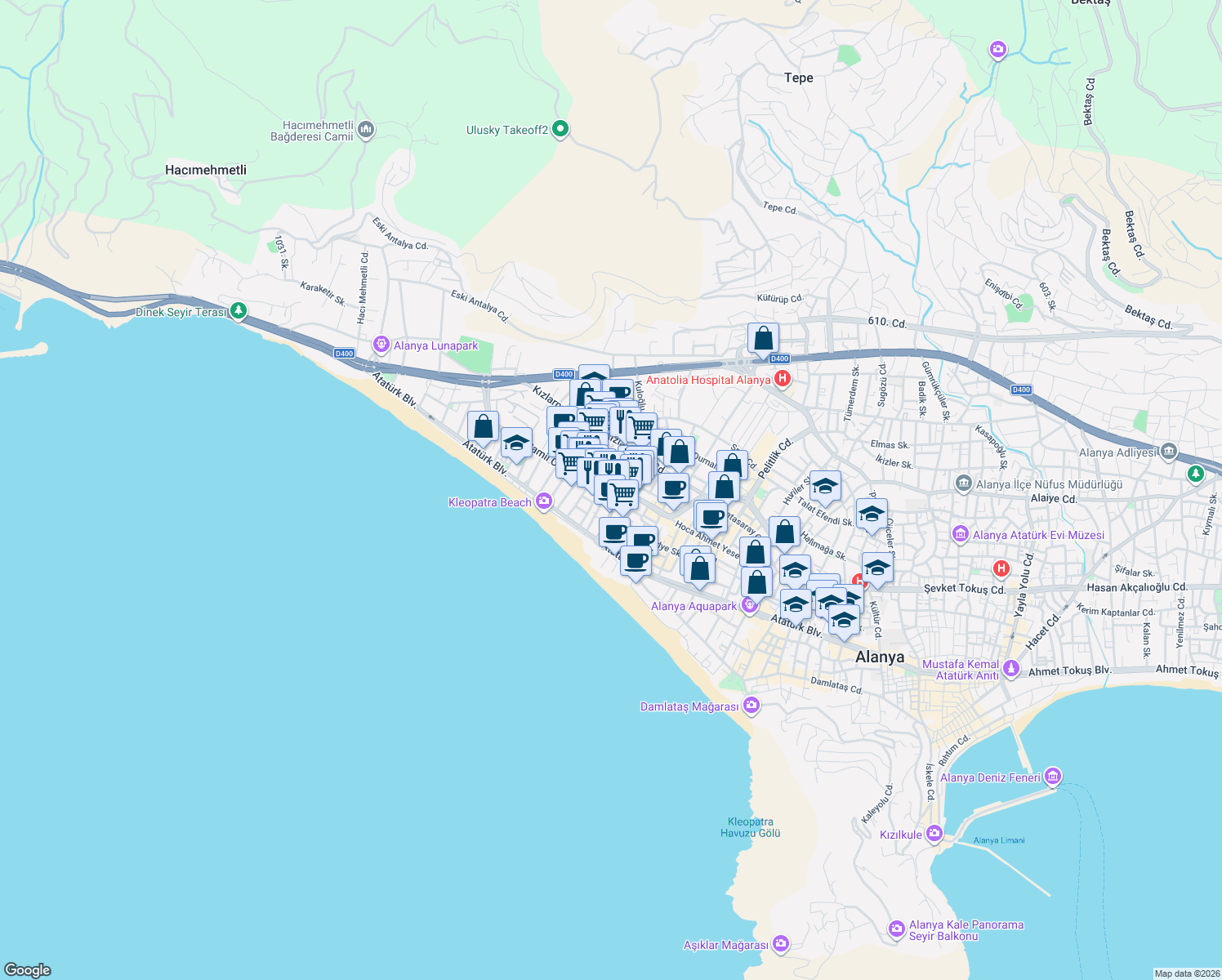
Task: Select the Hacımehmetli neighborhood label
Action: (206, 170)
